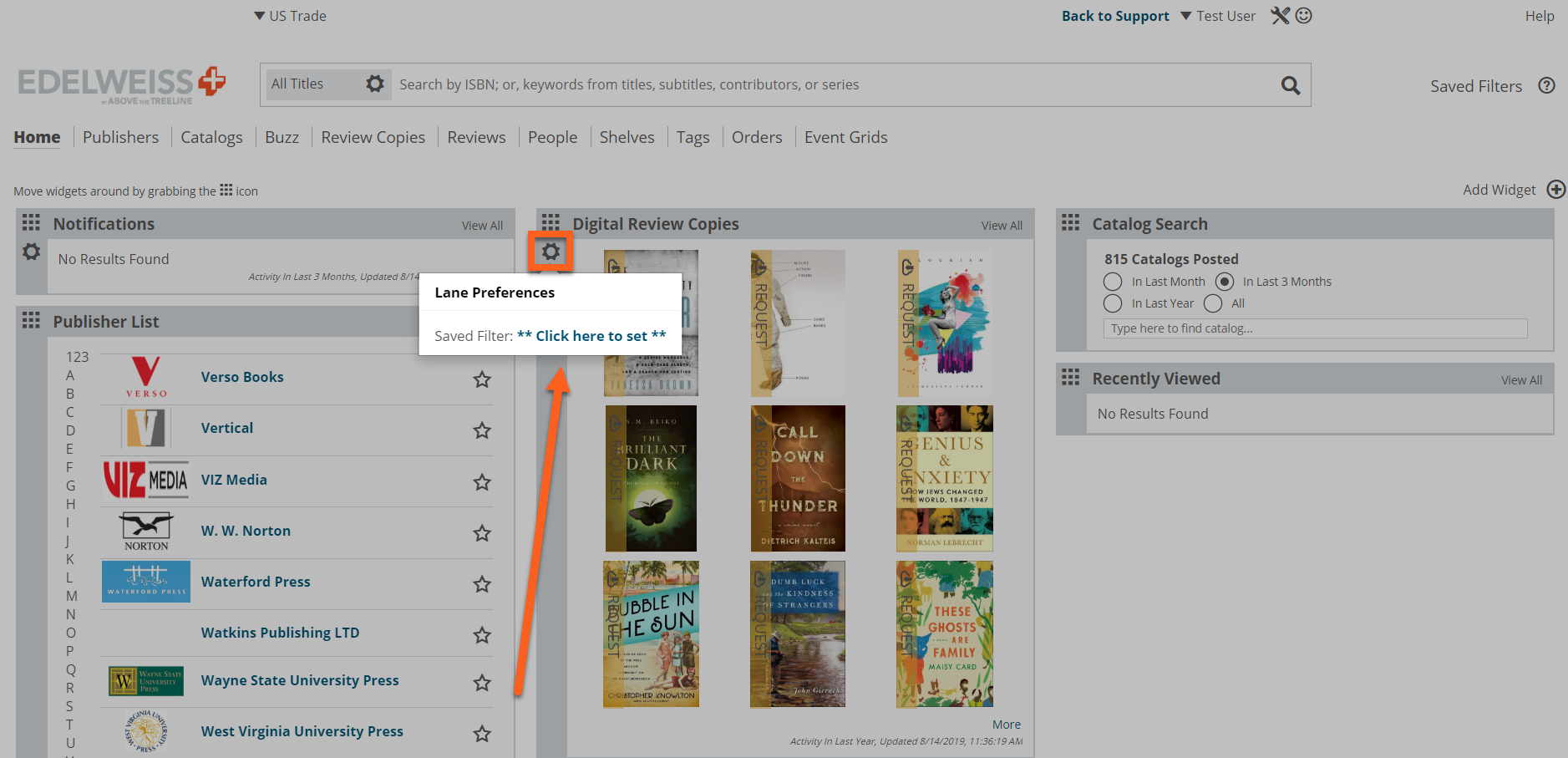Image resolution: width=1568 pixels, height=758 pixels.
Task: Select In Last 3 Months radio option
Action: tap(1225, 282)
